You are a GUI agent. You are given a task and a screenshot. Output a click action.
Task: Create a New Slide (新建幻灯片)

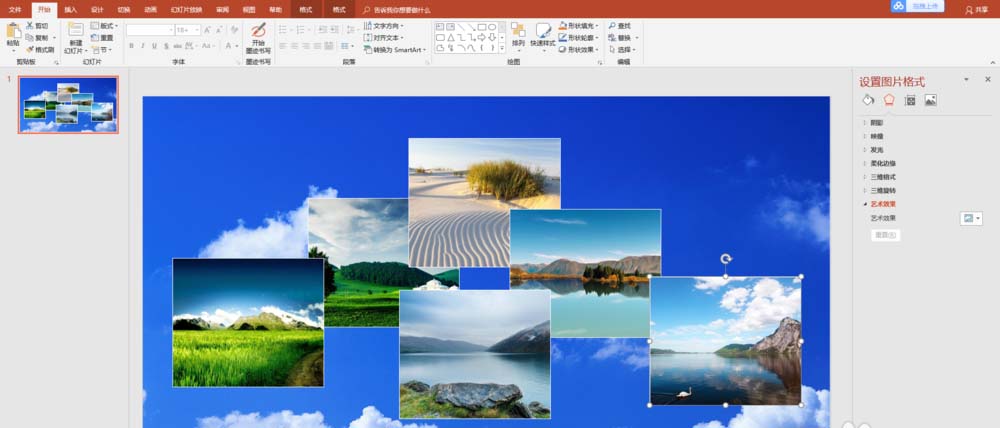click(x=76, y=38)
